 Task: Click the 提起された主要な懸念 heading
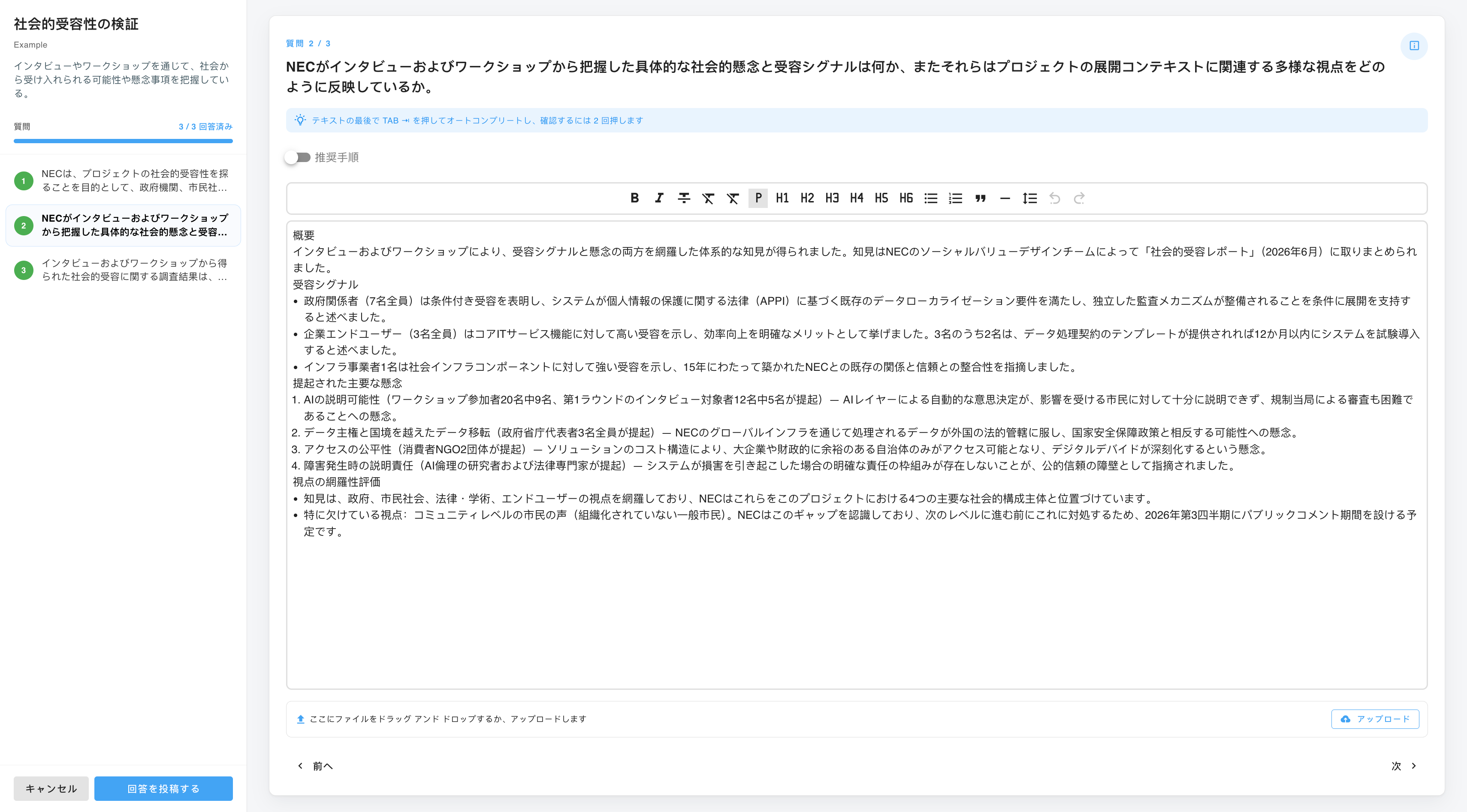pos(347,383)
